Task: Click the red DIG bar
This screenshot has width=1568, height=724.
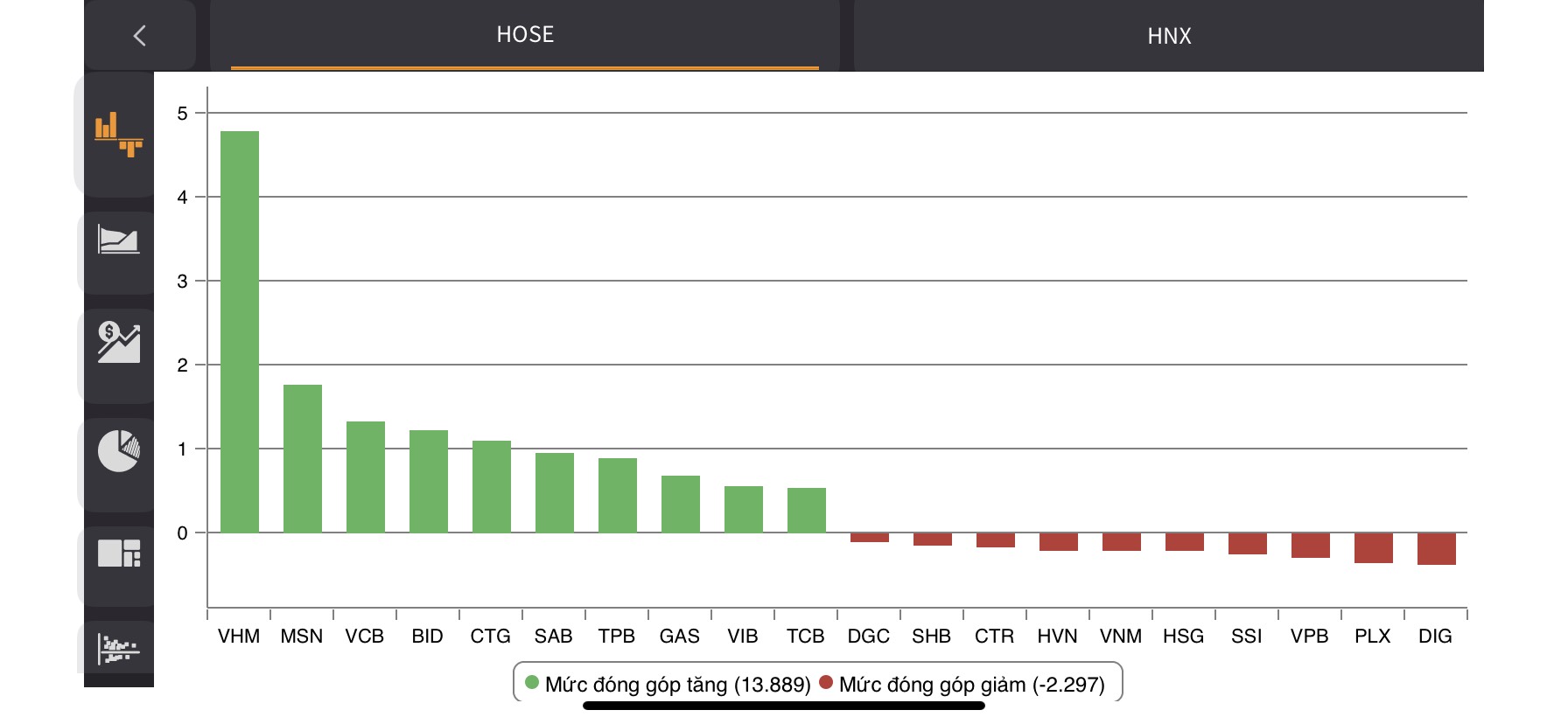Action: (x=1436, y=548)
